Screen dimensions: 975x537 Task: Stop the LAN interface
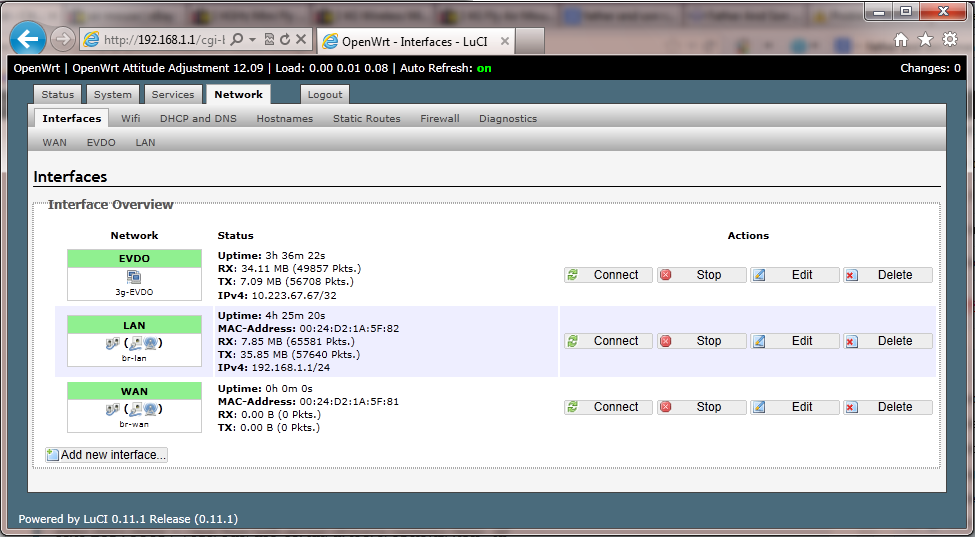701,341
